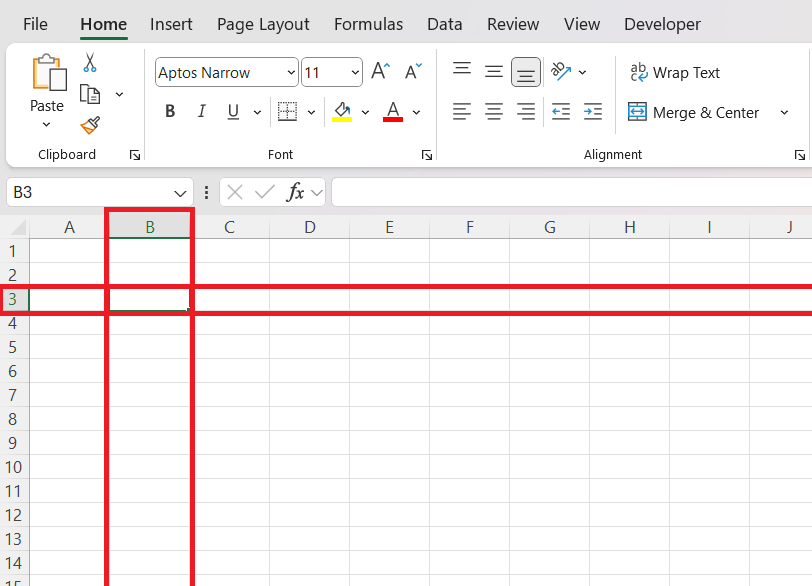Open the Clipboard dialog launcher
The image size is (812, 586).
[135, 155]
